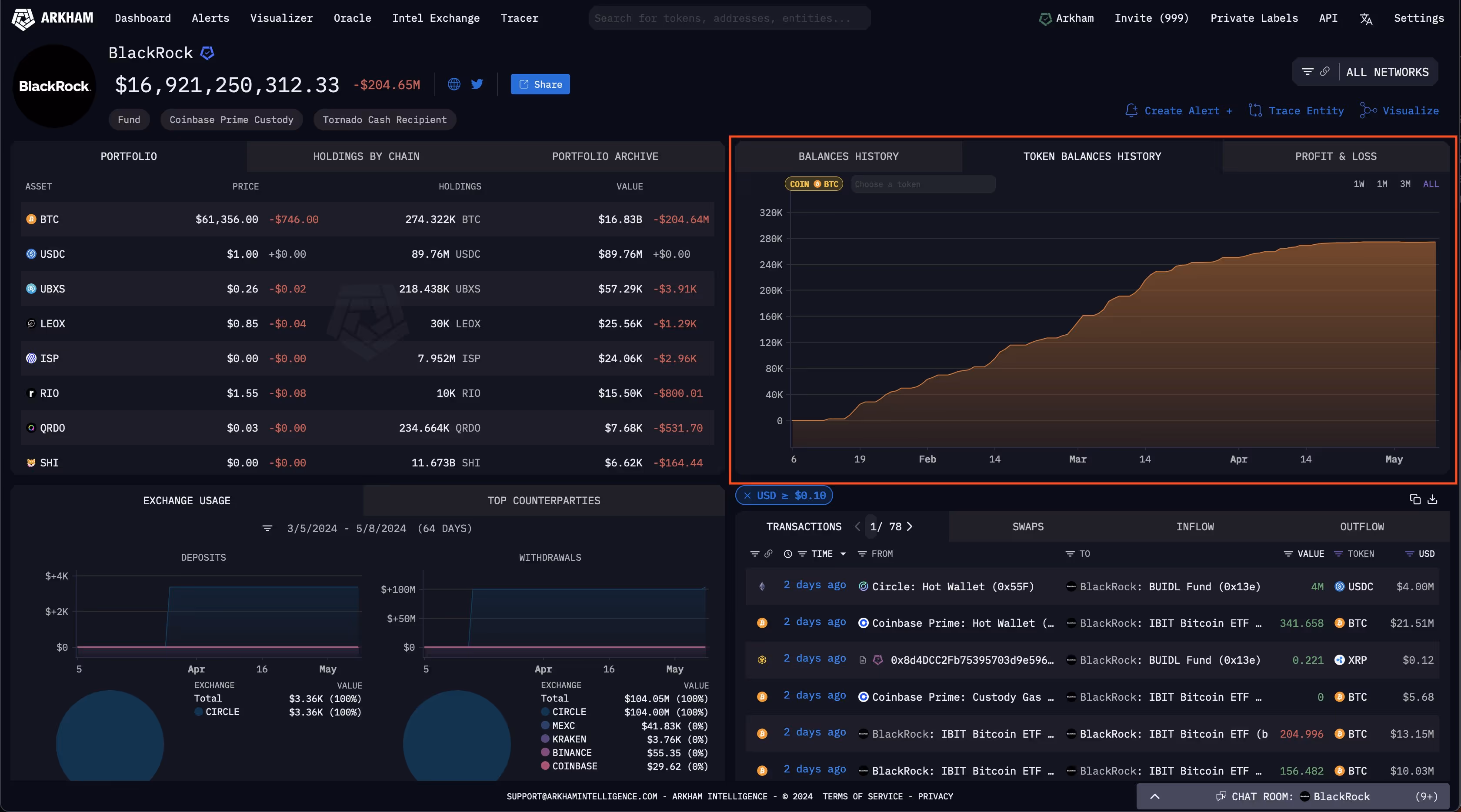
Task: Open HOLDINGS BY CHAIN tab
Action: pos(366,156)
